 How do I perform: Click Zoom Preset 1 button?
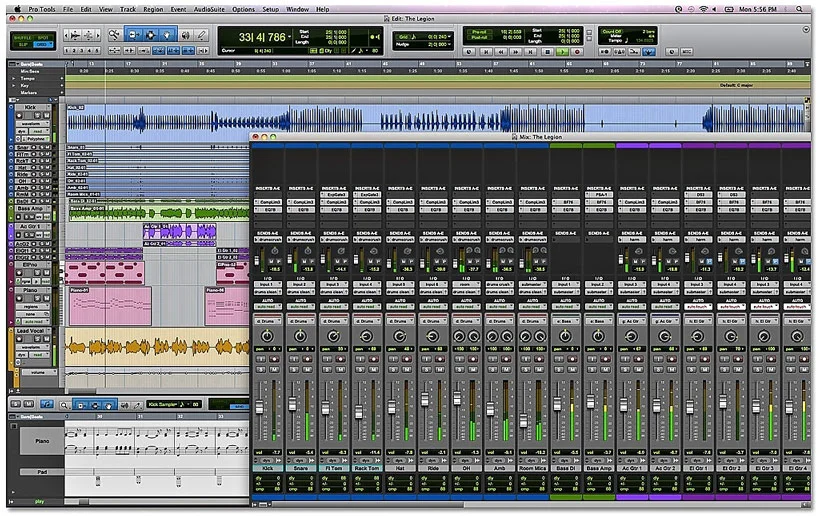coord(67,51)
